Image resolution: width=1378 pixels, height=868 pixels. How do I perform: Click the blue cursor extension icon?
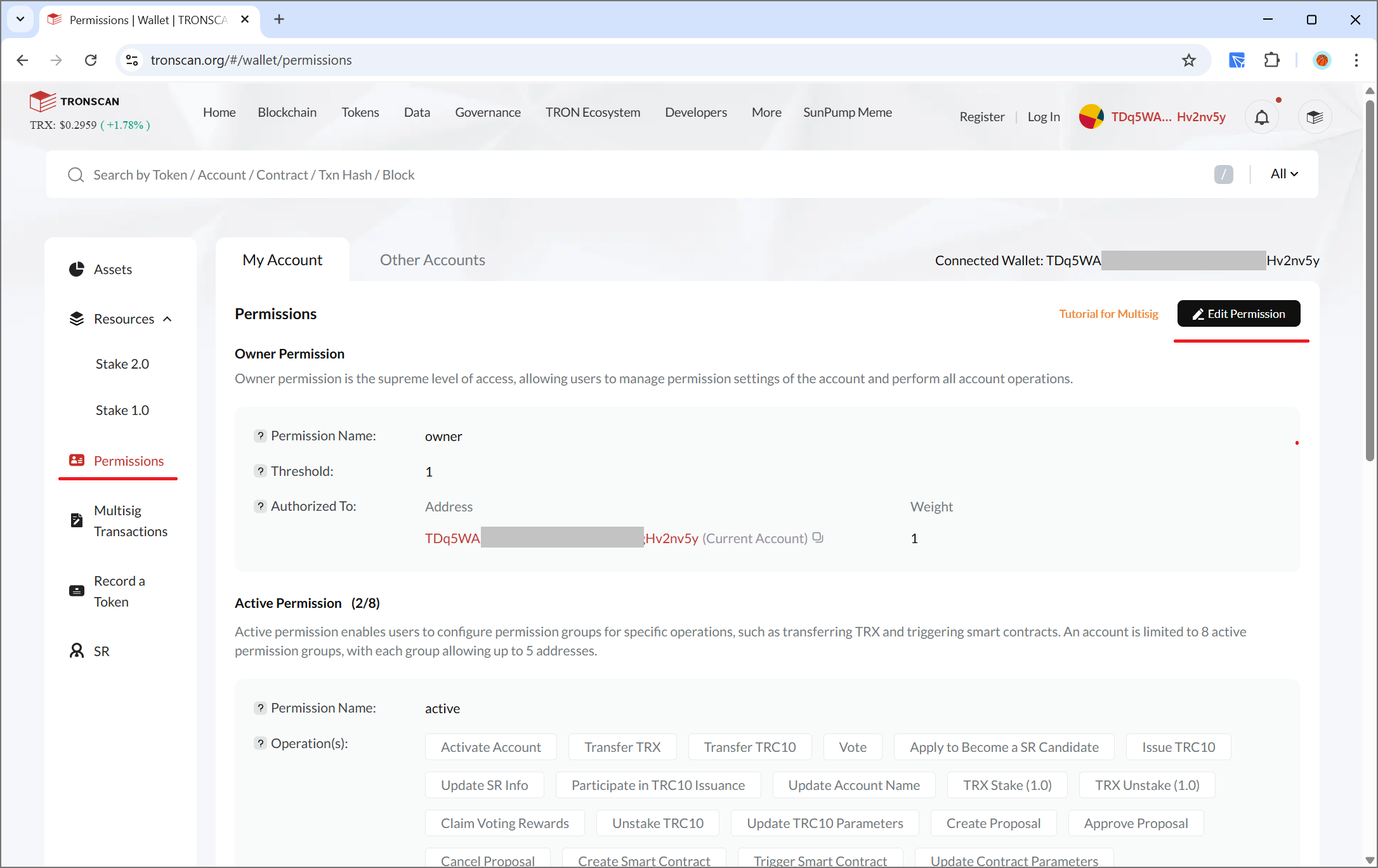[x=1237, y=60]
